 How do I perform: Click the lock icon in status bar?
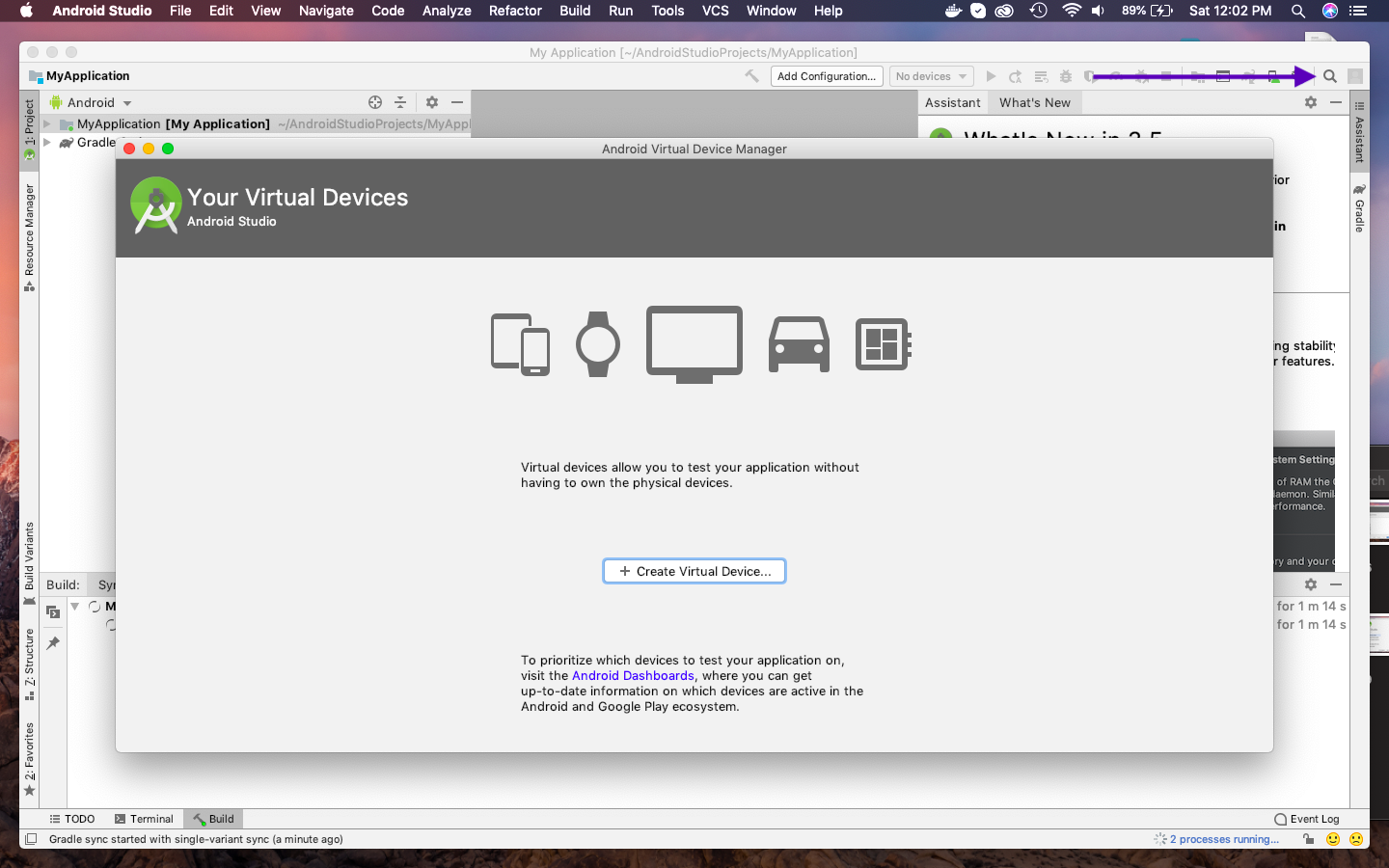[x=1308, y=839]
